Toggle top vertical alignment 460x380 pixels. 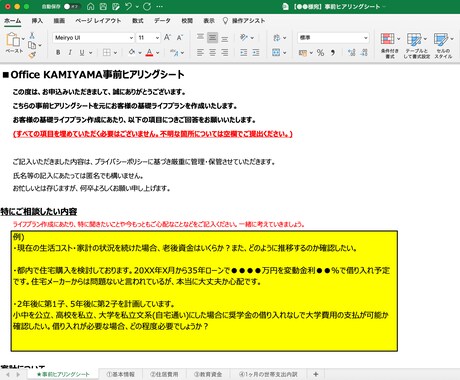tap(200, 37)
